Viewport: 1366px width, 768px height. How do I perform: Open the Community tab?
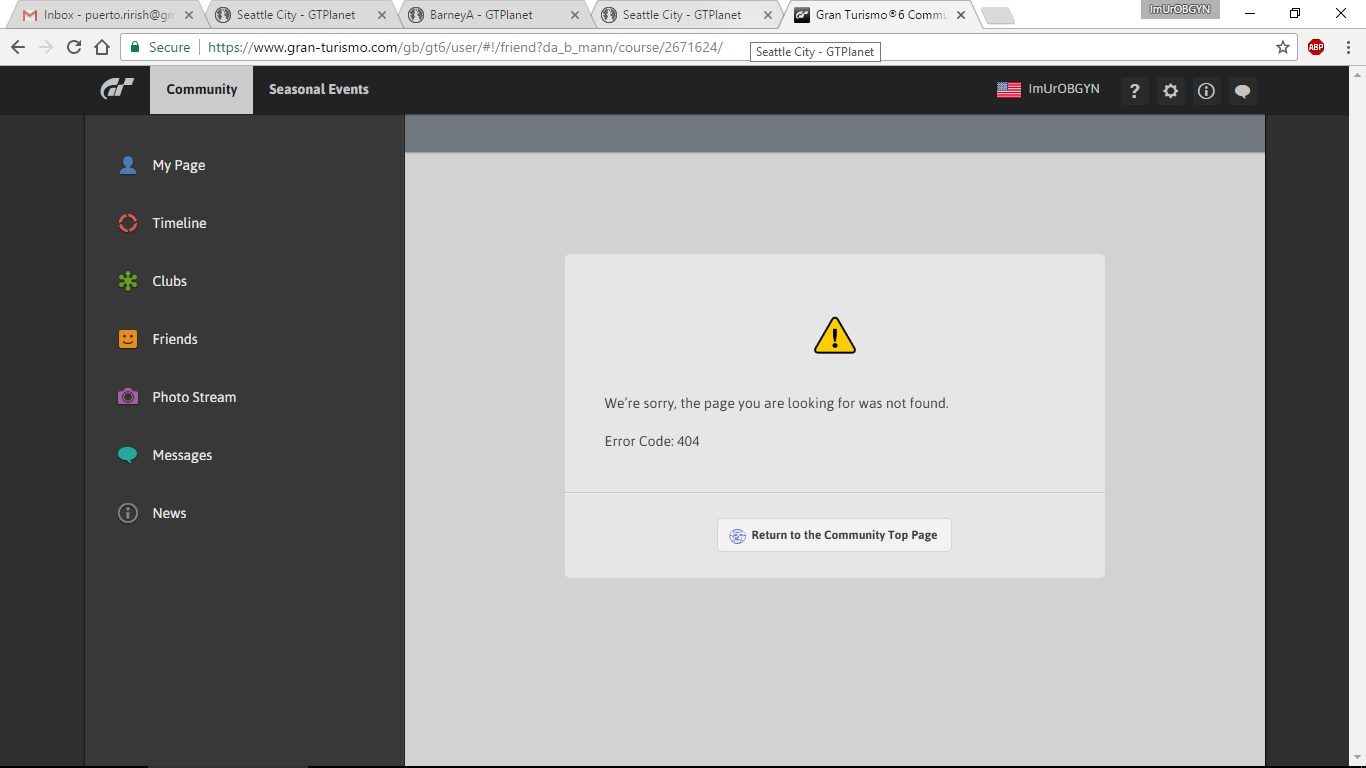[201, 90]
